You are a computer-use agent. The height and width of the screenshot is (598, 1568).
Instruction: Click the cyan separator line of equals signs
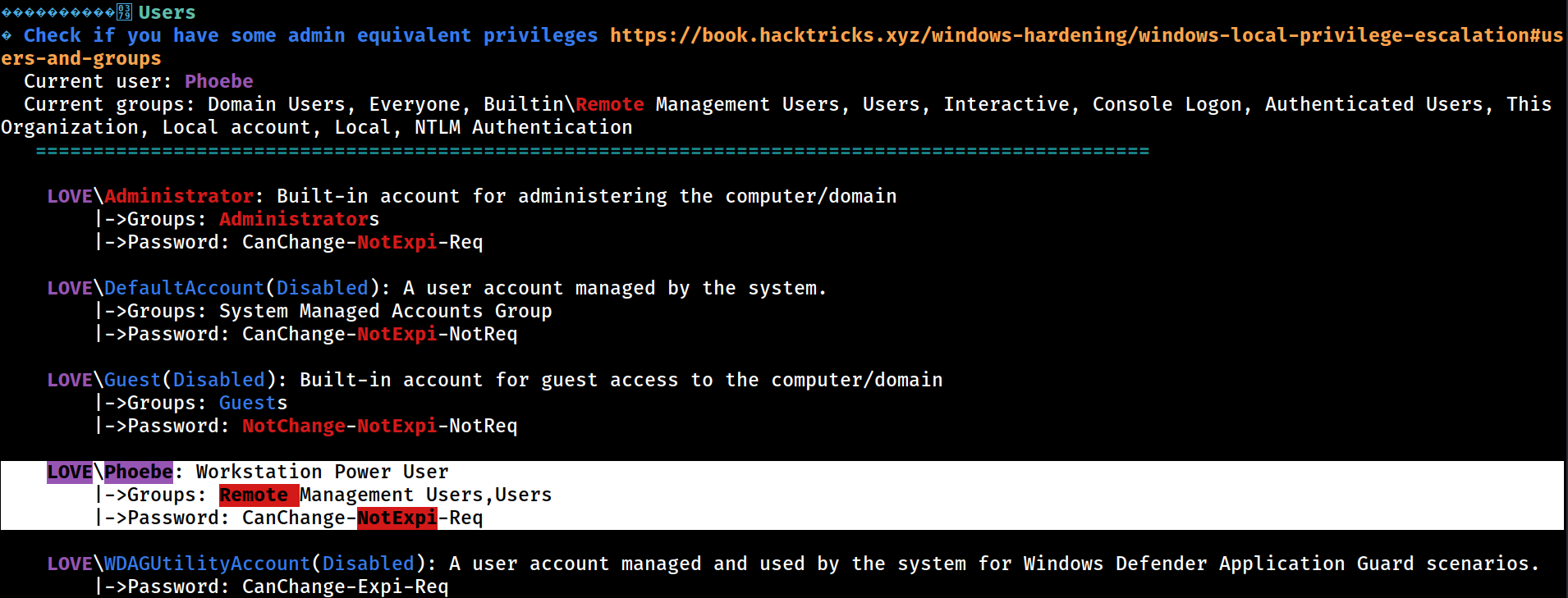tap(593, 151)
